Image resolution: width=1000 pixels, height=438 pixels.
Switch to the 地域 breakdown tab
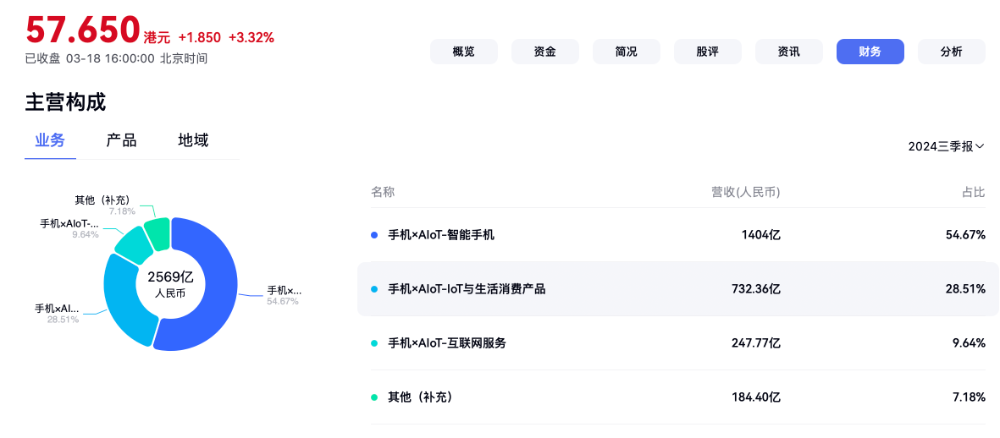point(193,140)
